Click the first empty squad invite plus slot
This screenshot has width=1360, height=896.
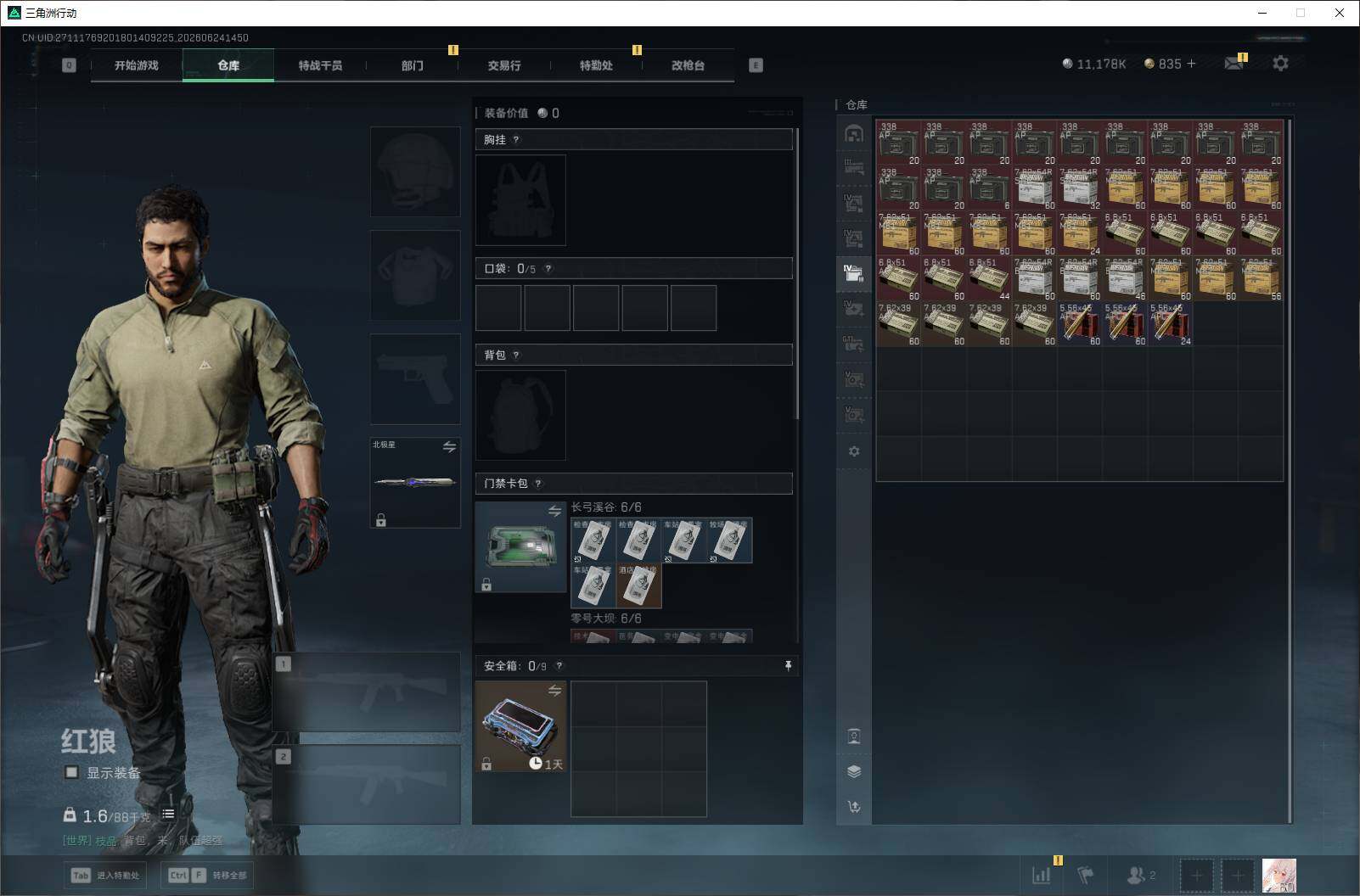click(1196, 875)
